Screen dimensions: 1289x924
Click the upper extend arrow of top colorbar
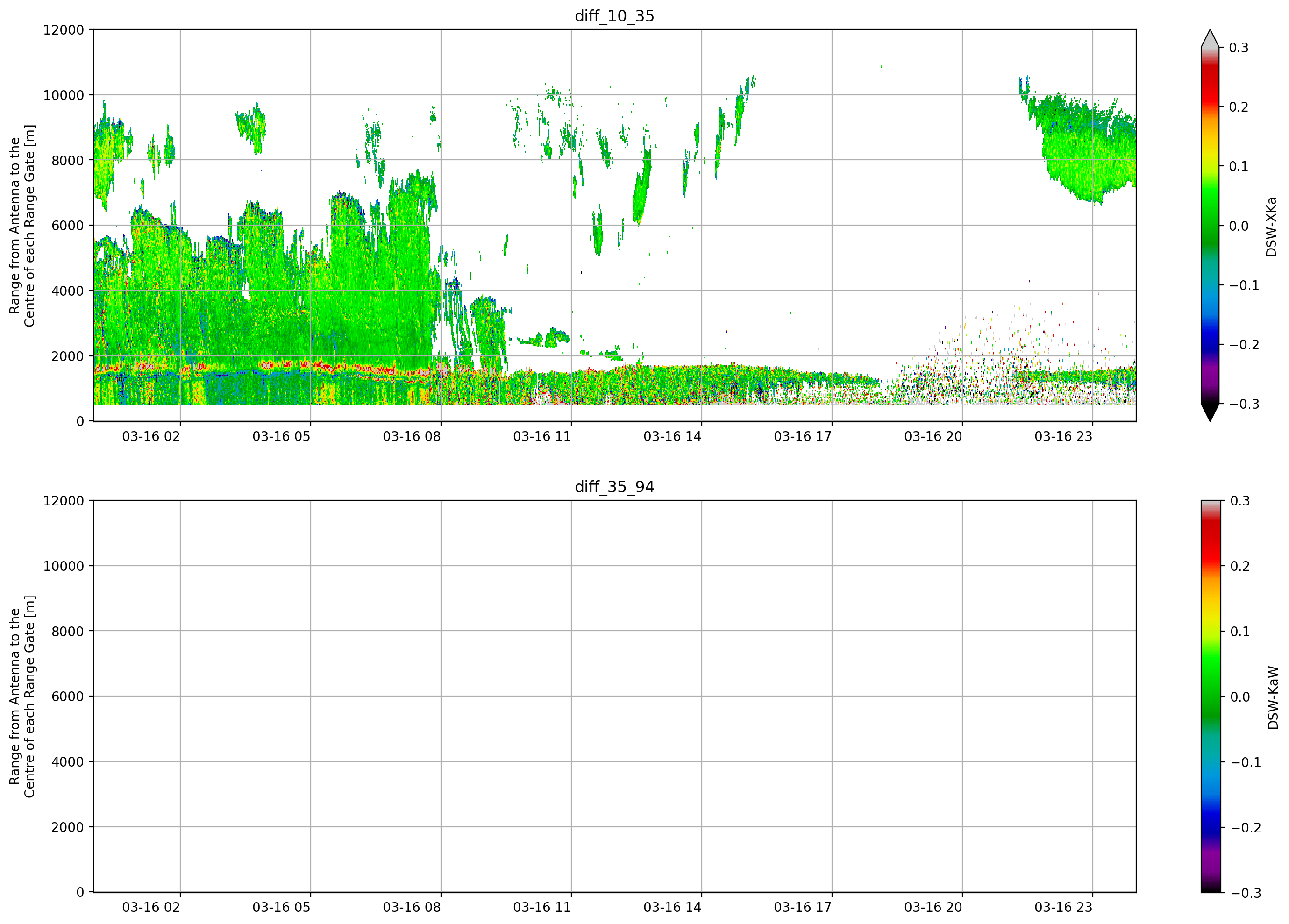click(1210, 38)
